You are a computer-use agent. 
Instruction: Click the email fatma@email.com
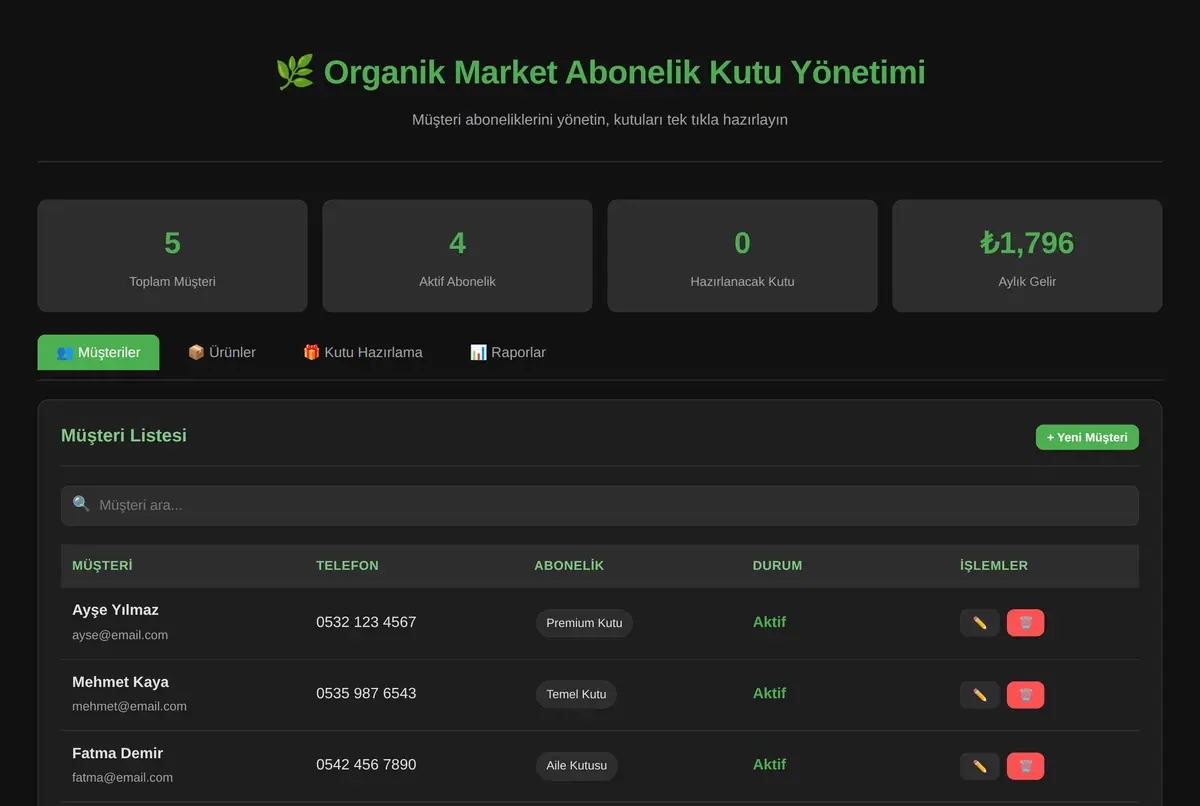coord(122,777)
